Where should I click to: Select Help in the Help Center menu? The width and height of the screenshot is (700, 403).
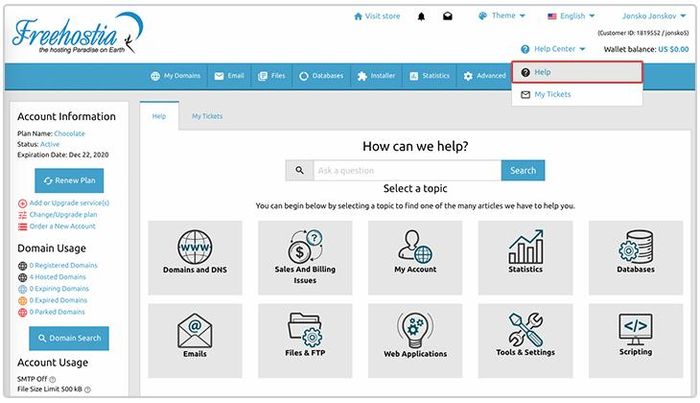(577, 72)
